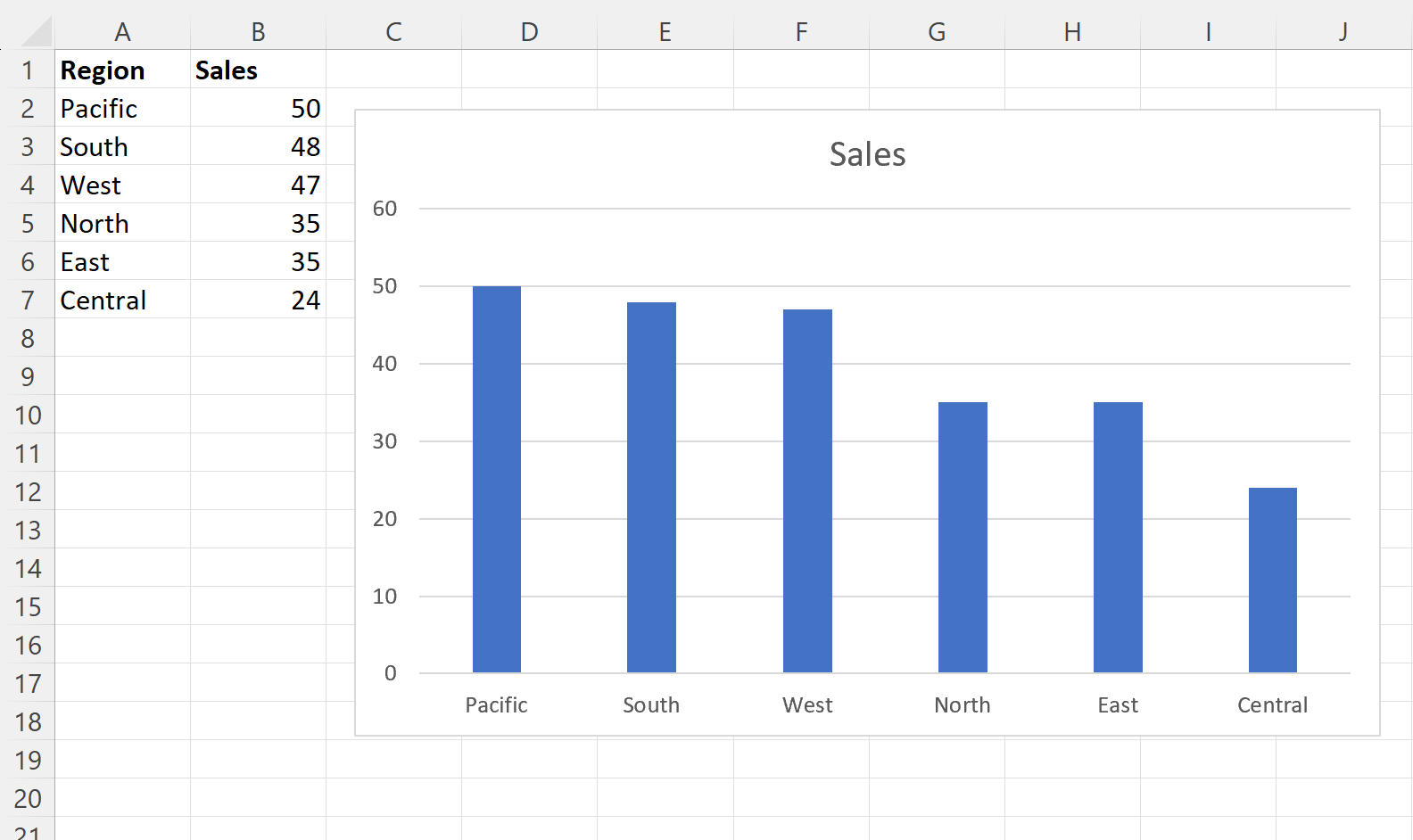Select the column F header
This screenshot has width=1413, height=840.
click(x=801, y=32)
